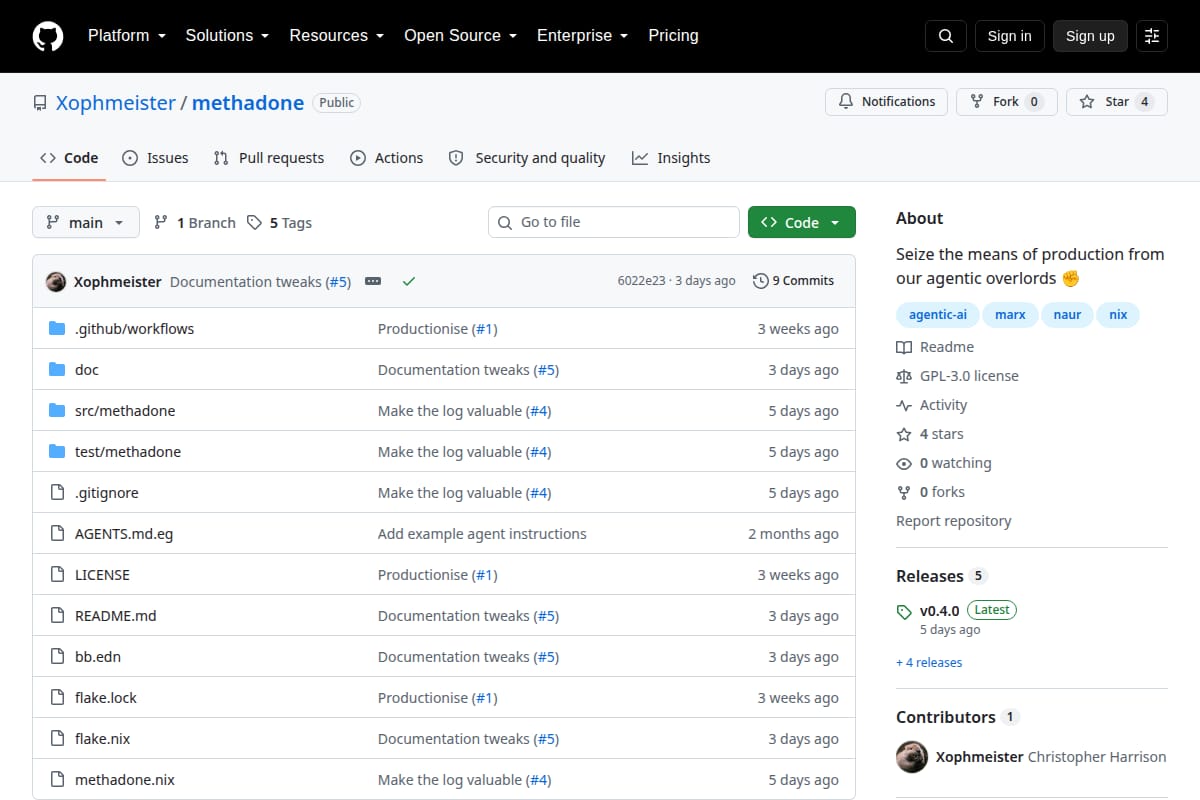View the green check status icon
Screen dimensions: 1200x800
(x=408, y=281)
